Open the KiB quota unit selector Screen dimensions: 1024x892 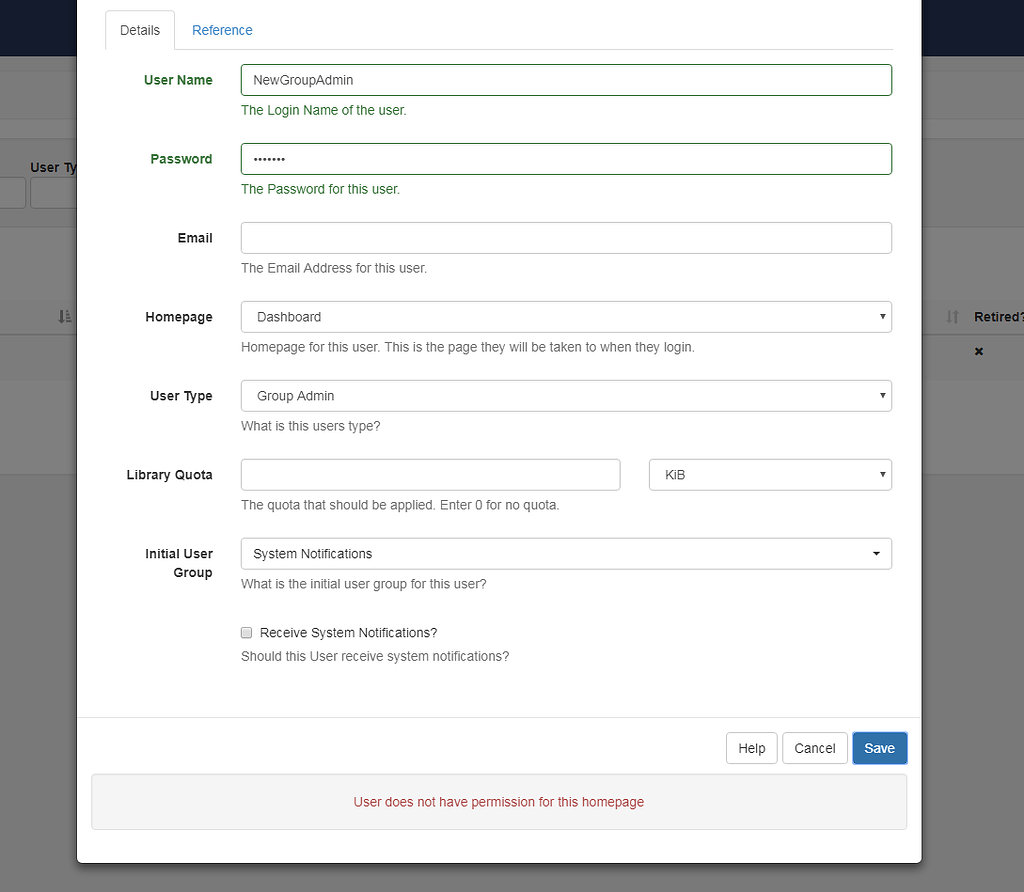(x=770, y=475)
